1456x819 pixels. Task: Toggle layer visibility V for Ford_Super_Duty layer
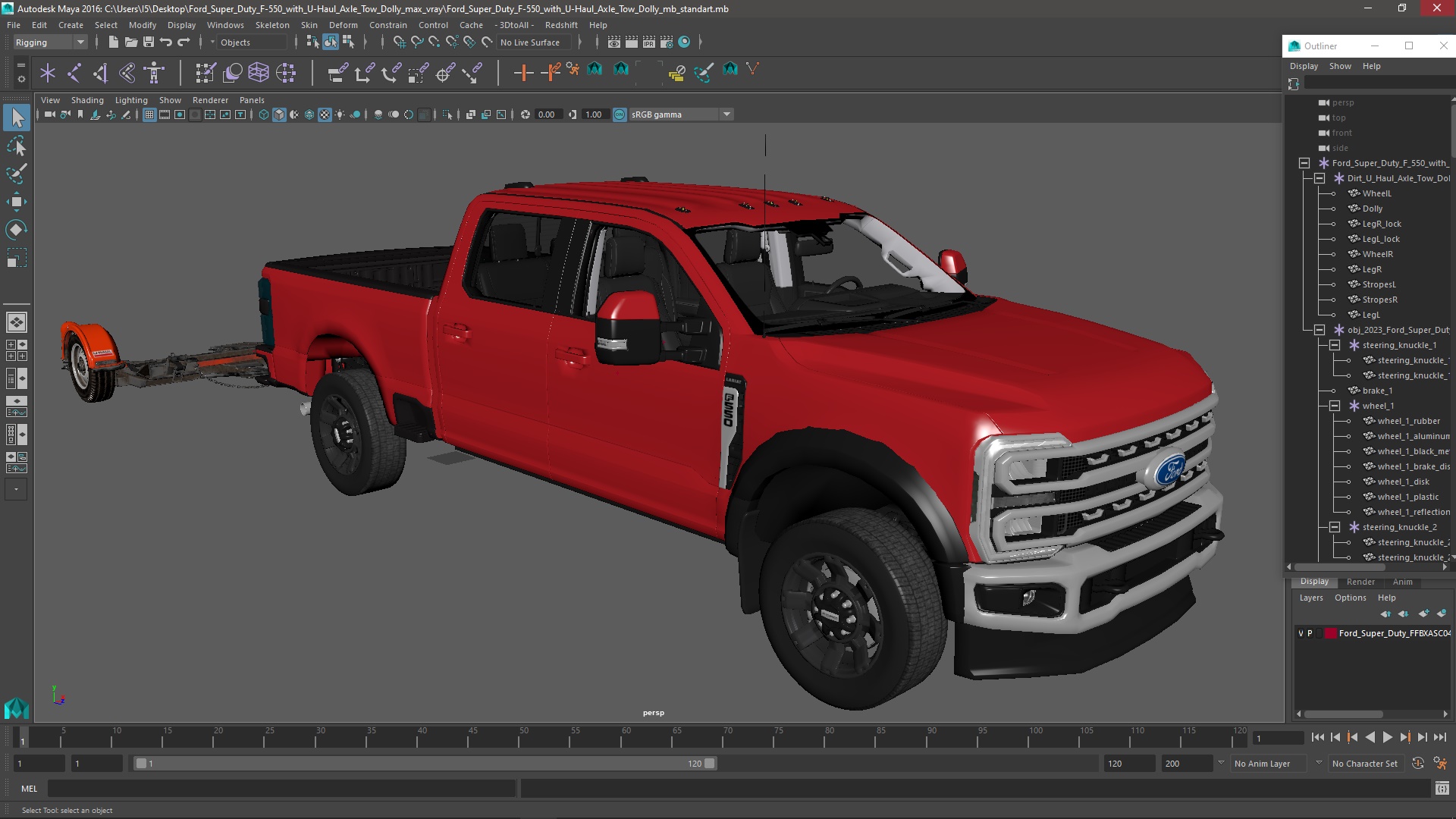pos(1301,633)
